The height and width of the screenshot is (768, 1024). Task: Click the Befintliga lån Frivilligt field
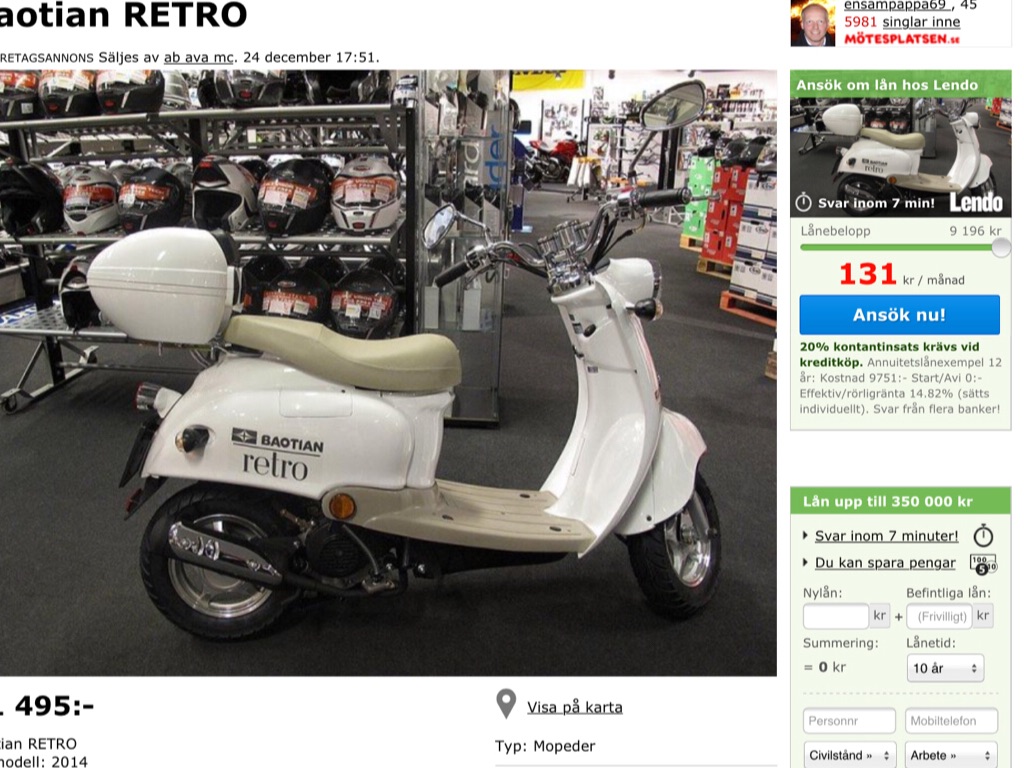coord(940,616)
